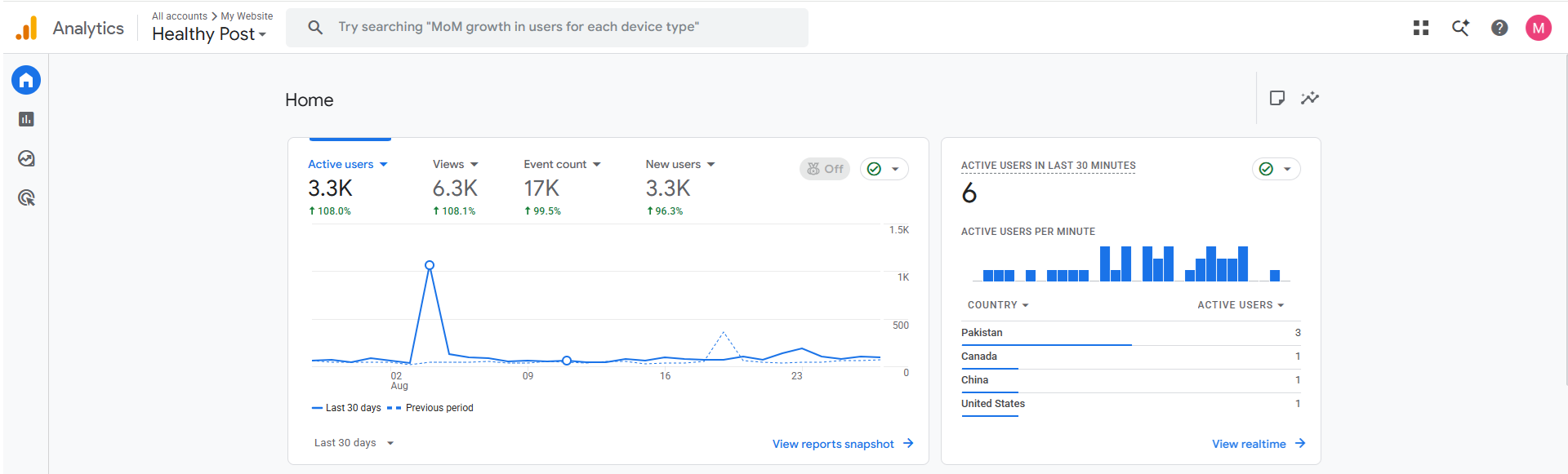Image resolution: width=1568 pixels, height=474 pixels.
Task: Open the Explore icon in sidebar
Action: point(26,158)
